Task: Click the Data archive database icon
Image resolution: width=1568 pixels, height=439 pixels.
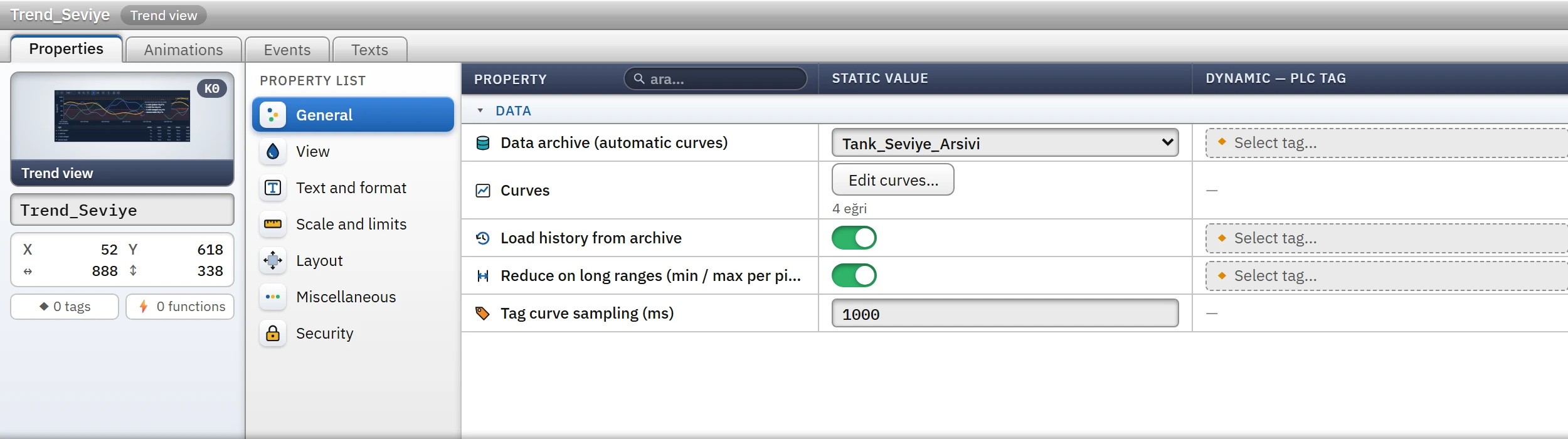Action: 483,143
